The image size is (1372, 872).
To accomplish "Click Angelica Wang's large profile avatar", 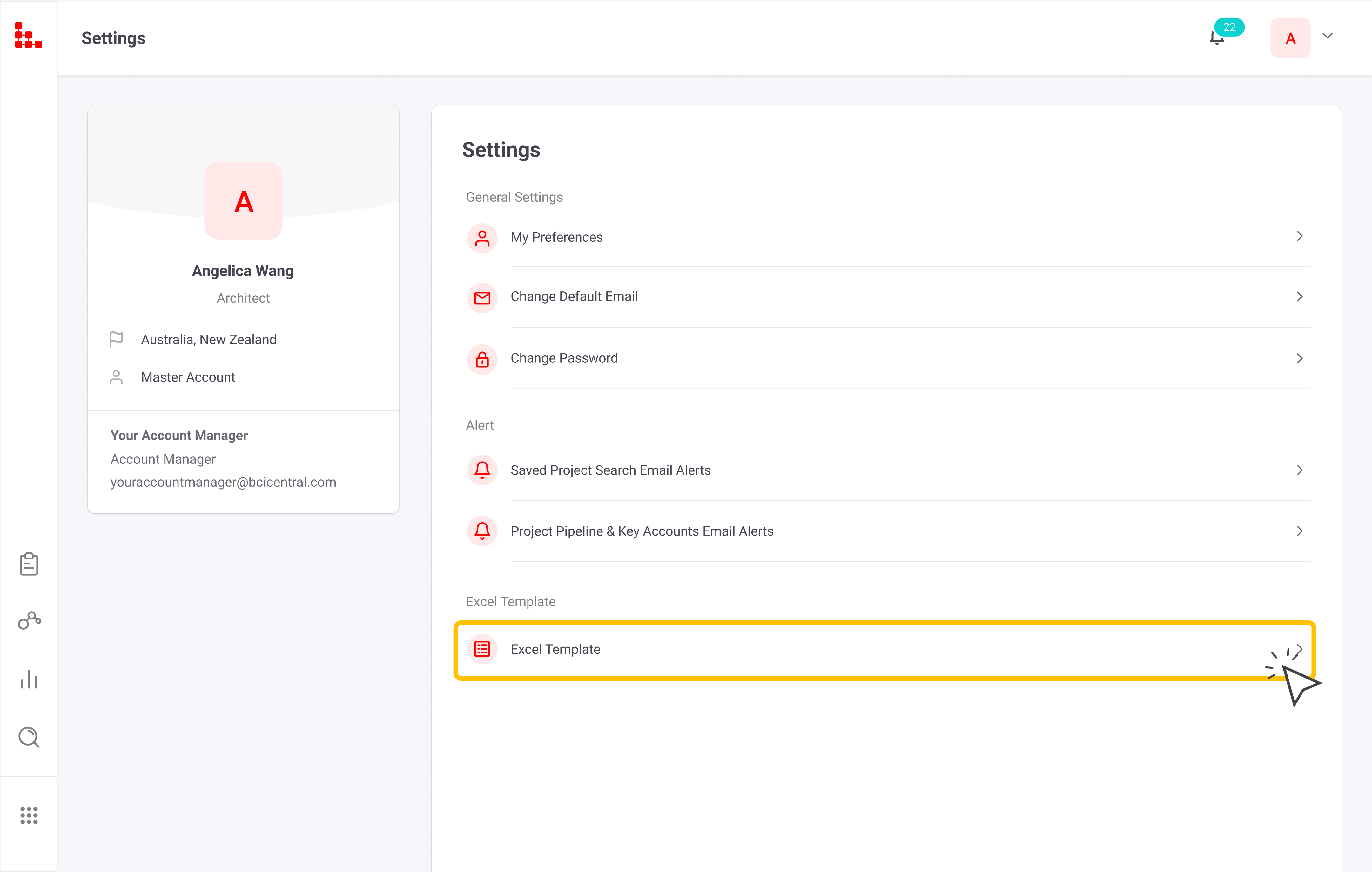I will 243,201.
